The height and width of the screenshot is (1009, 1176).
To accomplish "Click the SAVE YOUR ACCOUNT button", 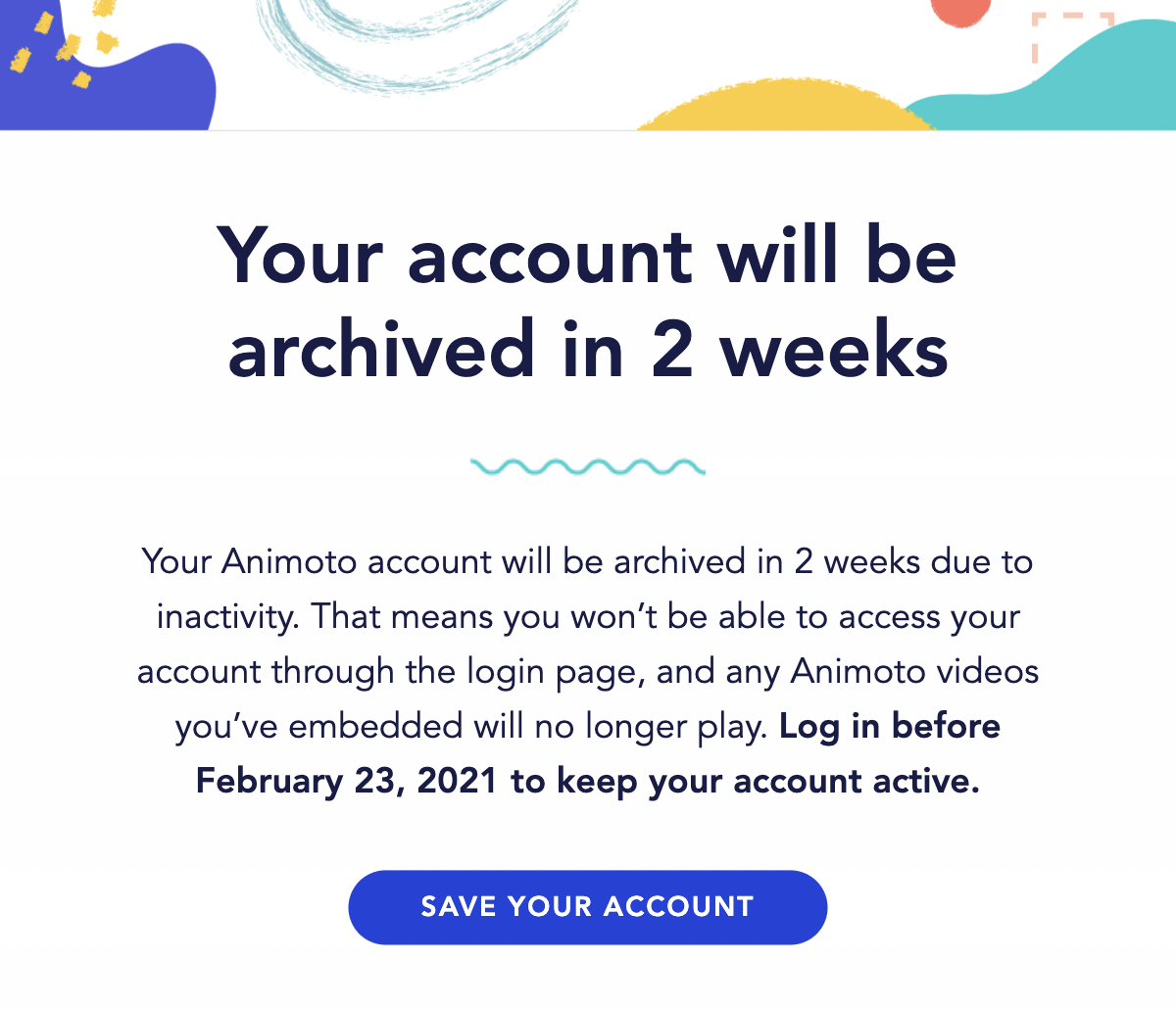I will tap(588, 907).
